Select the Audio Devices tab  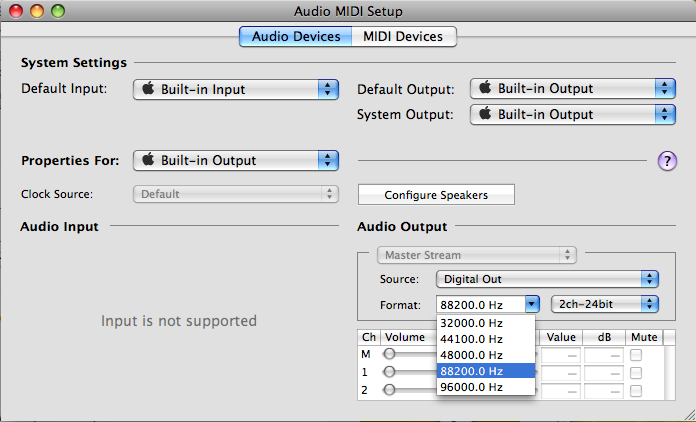click(x=295, y=37)
